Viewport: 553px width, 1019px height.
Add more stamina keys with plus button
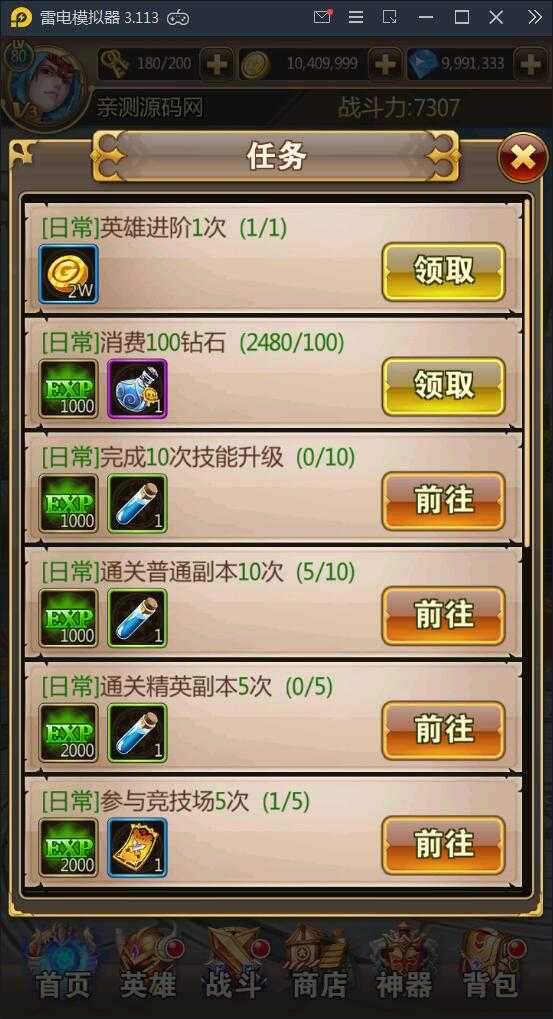tap(216, 64)
